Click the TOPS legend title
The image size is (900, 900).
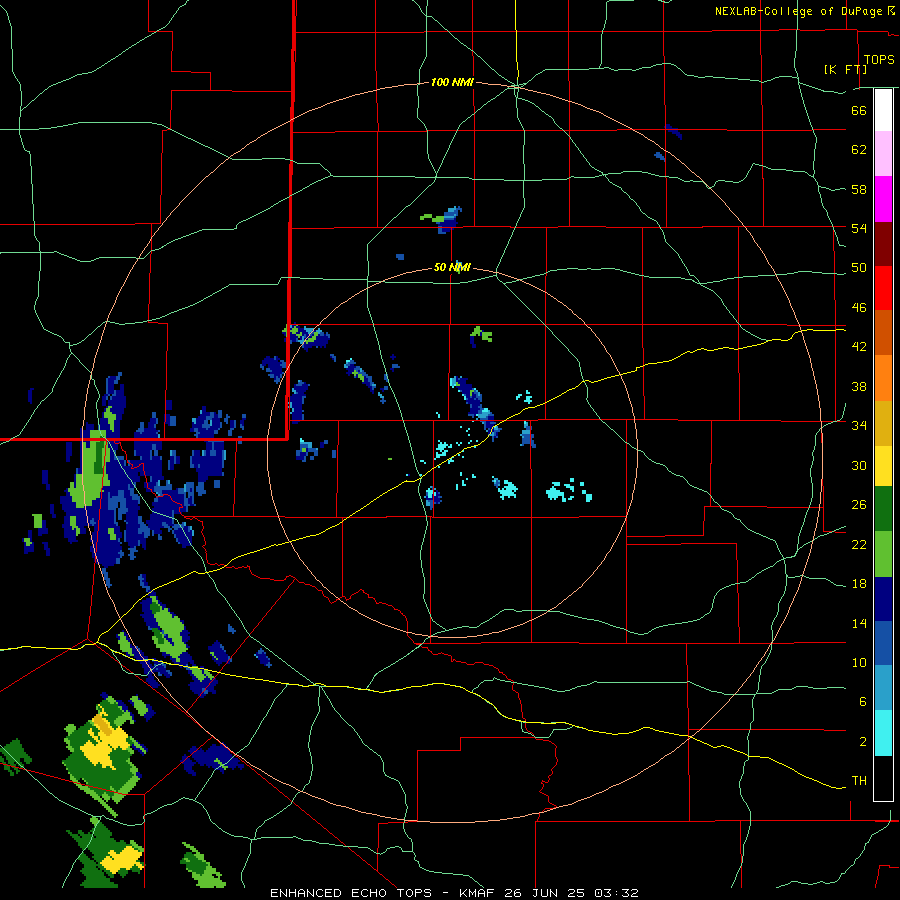click(879, 59)
